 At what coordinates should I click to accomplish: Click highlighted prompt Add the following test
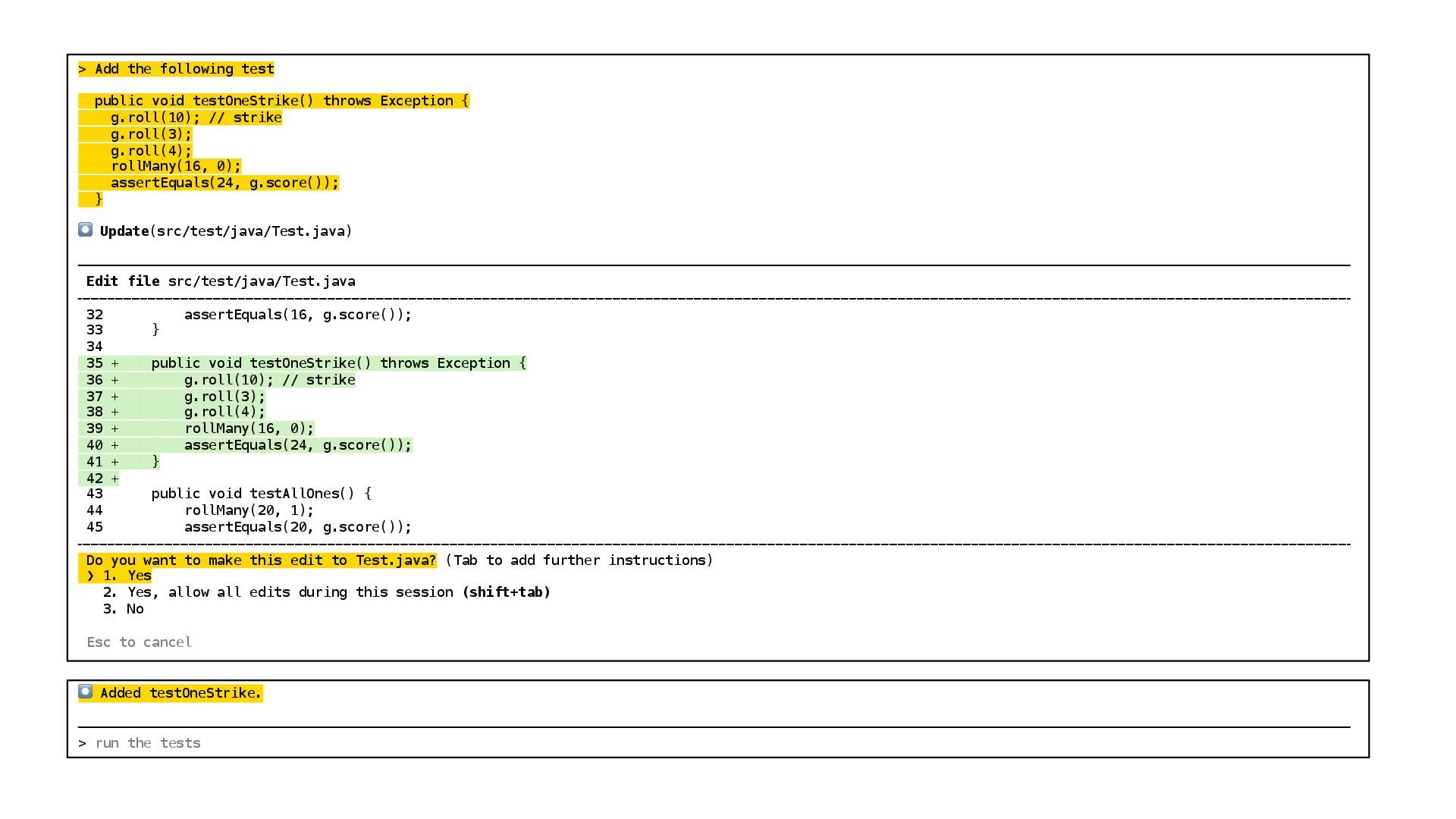point(177,69)
